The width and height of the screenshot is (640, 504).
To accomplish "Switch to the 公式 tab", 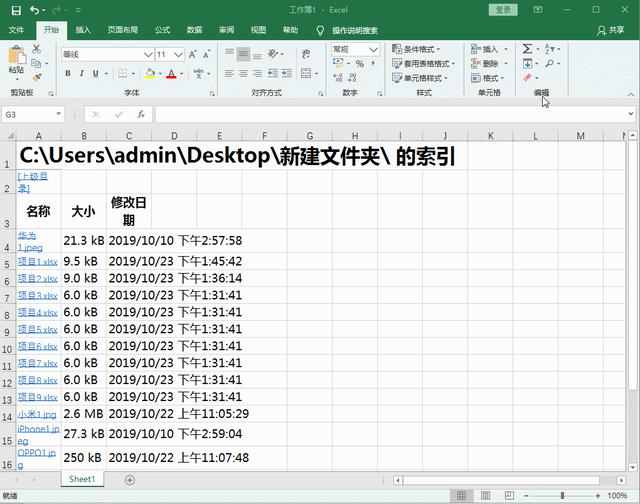I will pos(162,30).
